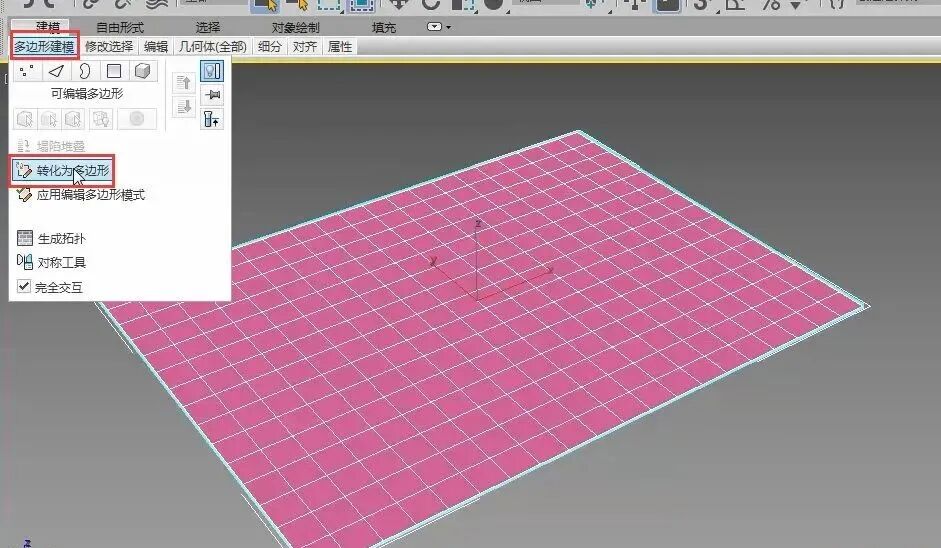Viewport: 941px width, 548px height.
Task: Select Polygon sub-object level icon
Action: [113, 71]
